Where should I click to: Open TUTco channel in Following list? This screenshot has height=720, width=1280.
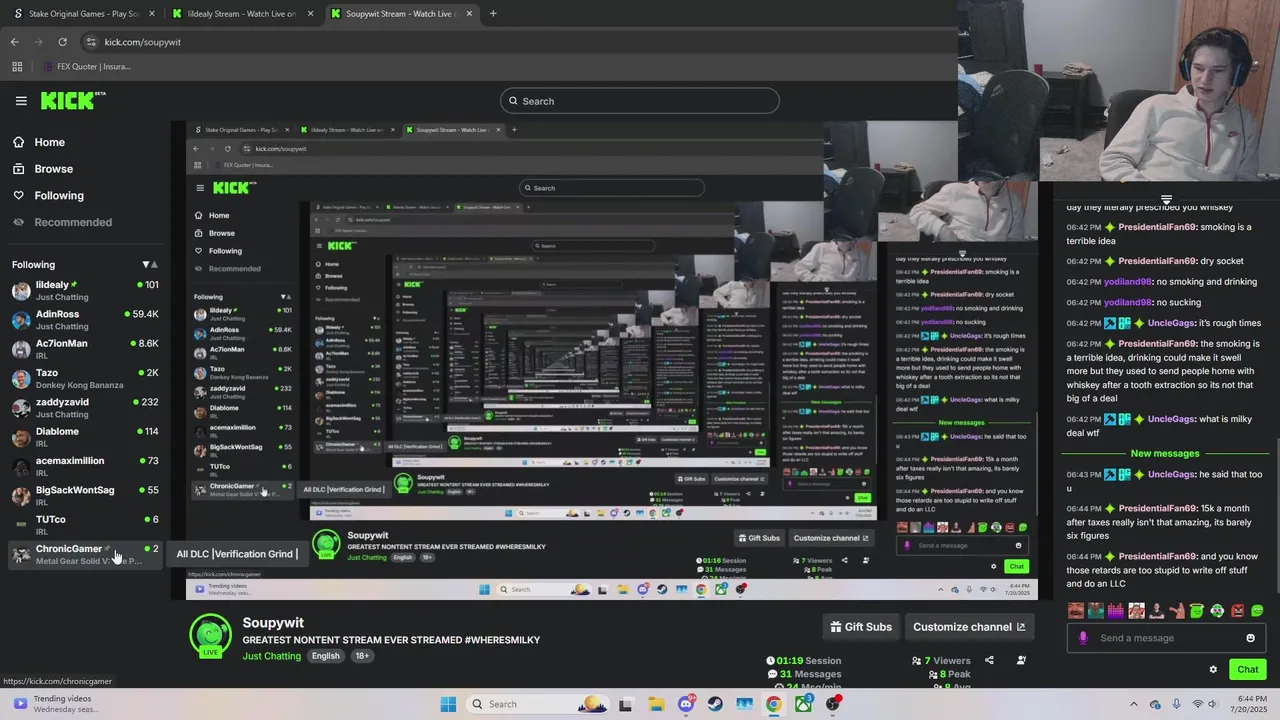pyautogui.click(x=85, y=525)
